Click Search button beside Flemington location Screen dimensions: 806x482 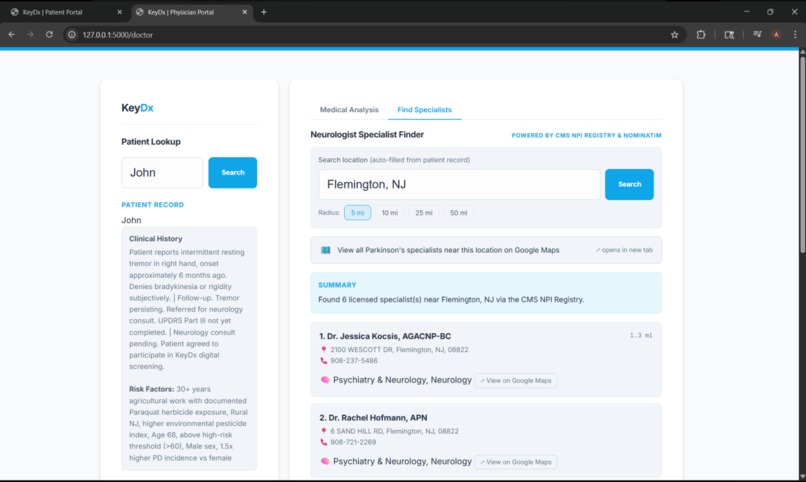629,184
